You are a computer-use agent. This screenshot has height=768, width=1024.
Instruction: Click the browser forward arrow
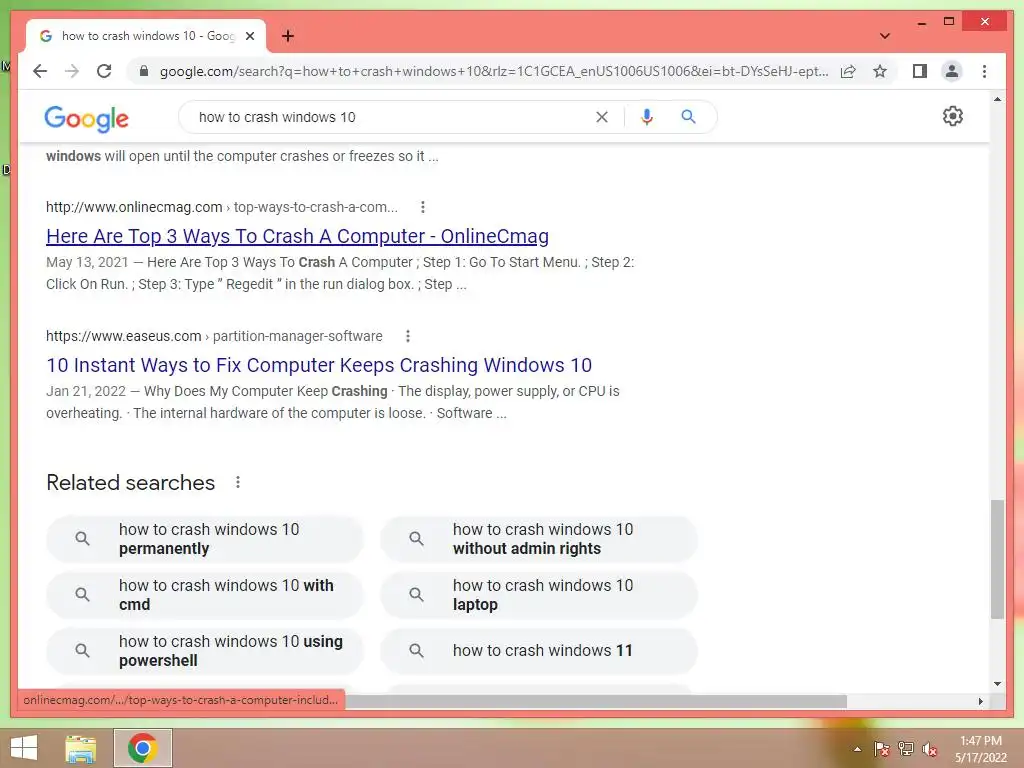(x=72, y=71)
